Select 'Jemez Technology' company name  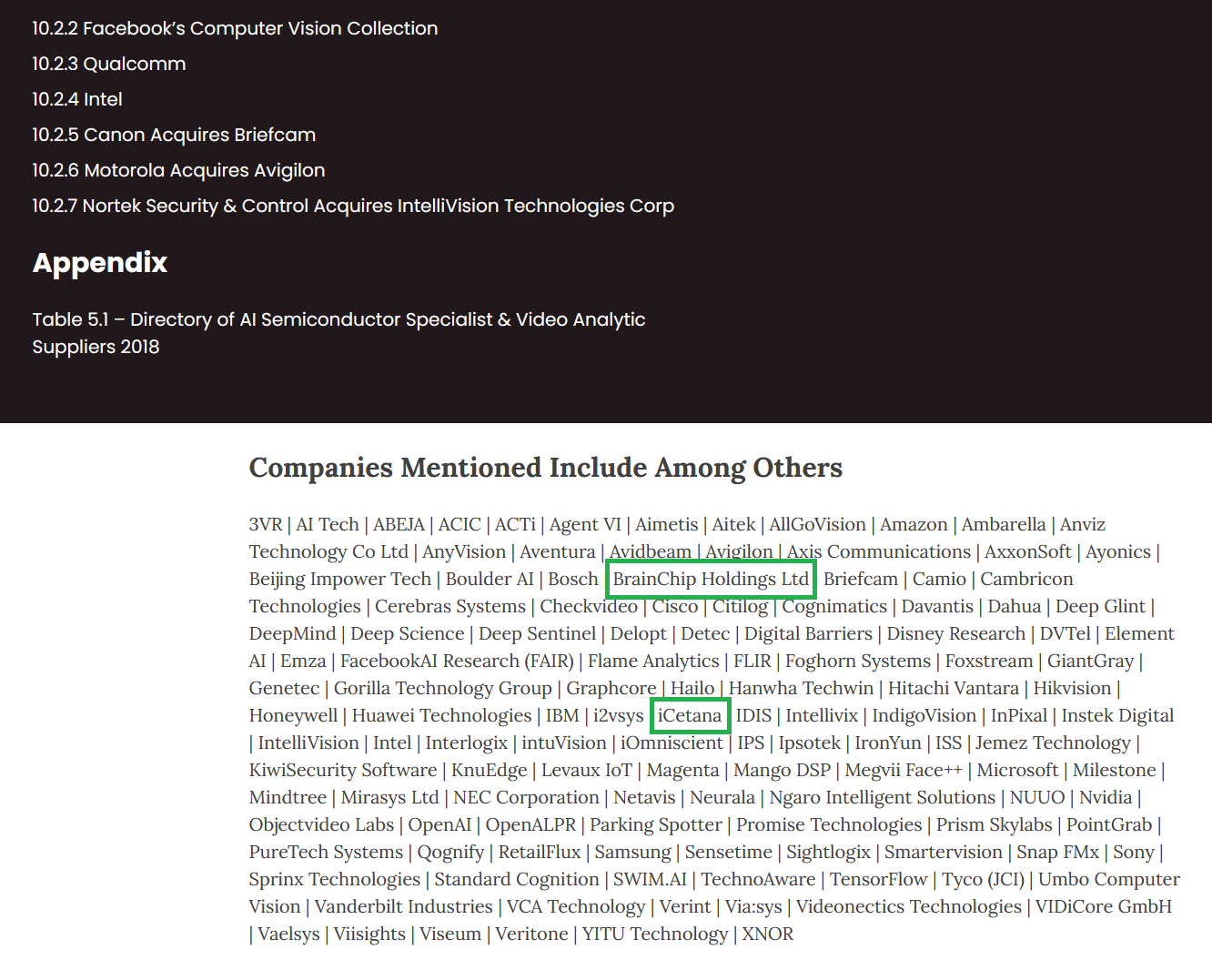point(1053,743)
